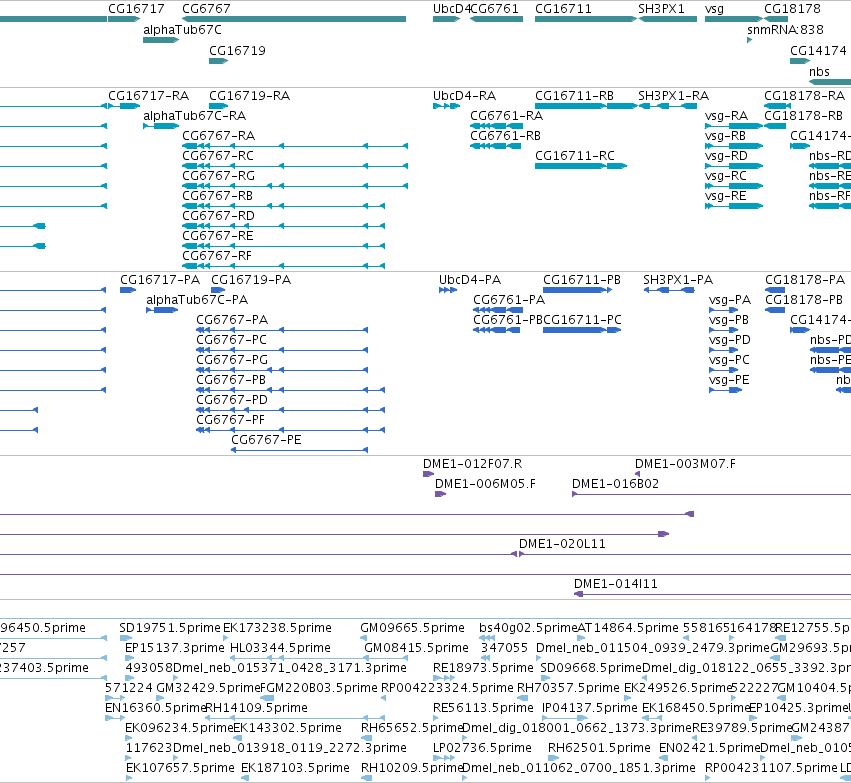Select protein alphaTub67C-PA
The image size is (851, 783).
tap(197, 300)
